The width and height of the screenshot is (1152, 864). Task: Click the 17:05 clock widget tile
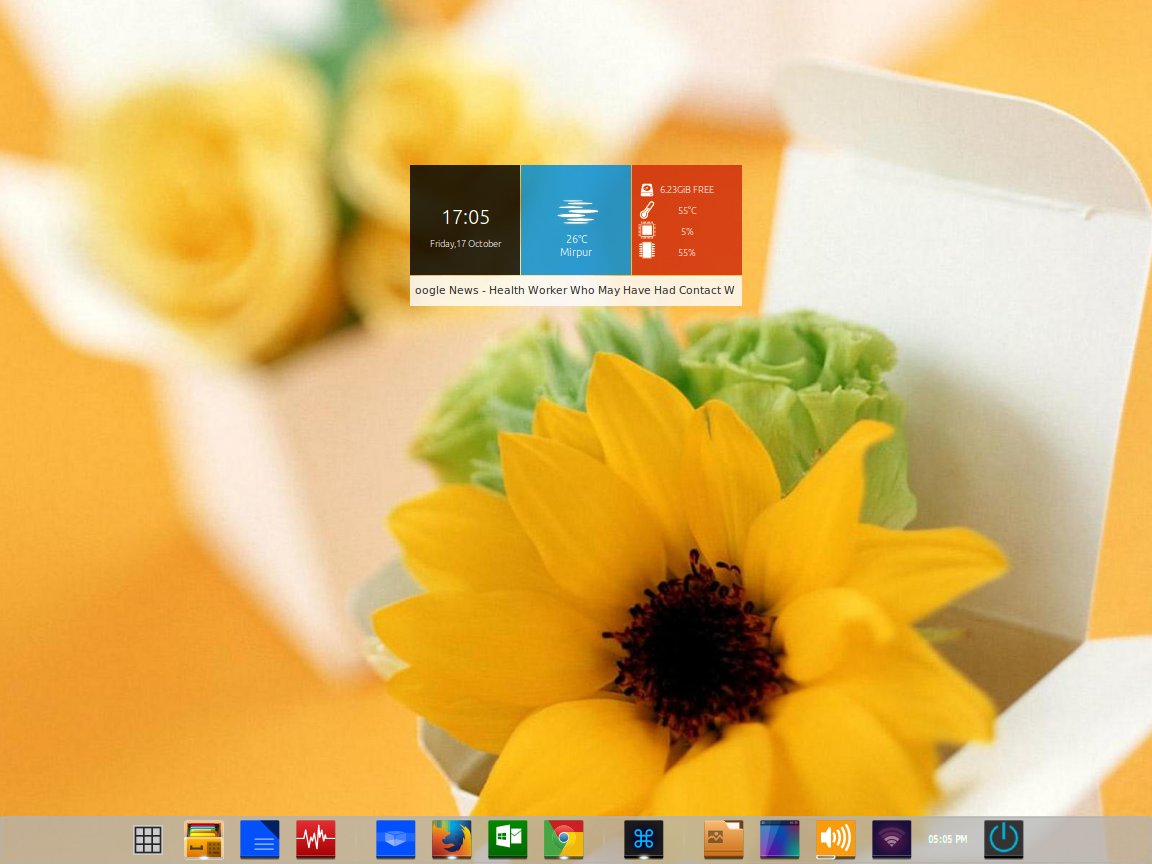(x=465, y=220)
